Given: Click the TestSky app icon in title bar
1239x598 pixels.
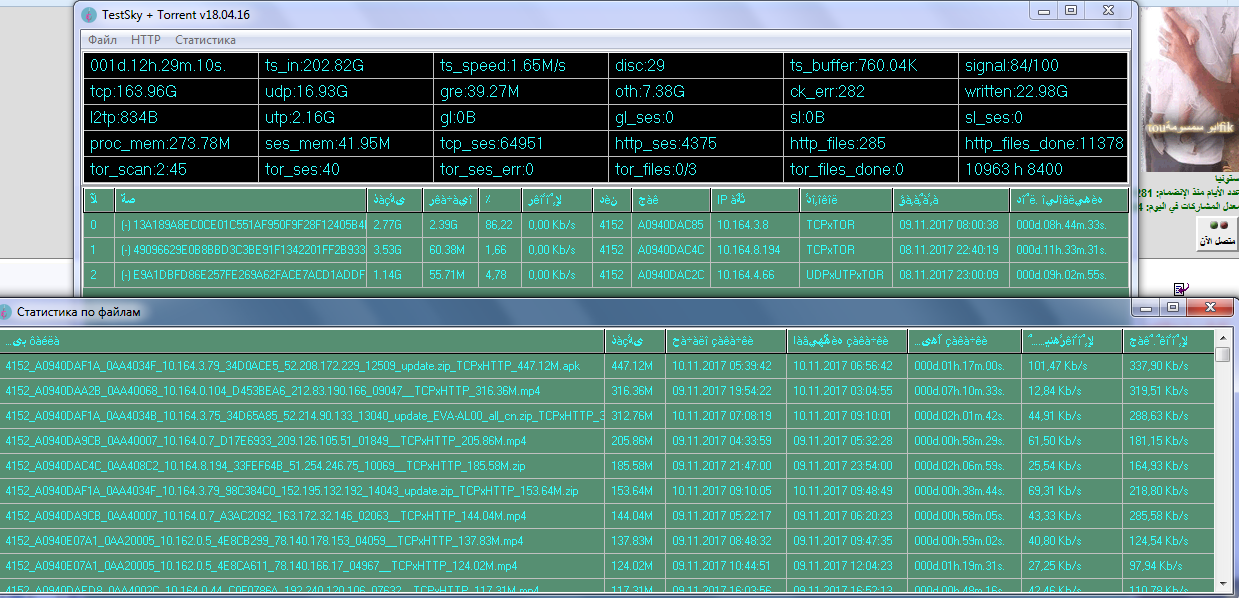Looking at the screenshot, I should tap(88, 14).
